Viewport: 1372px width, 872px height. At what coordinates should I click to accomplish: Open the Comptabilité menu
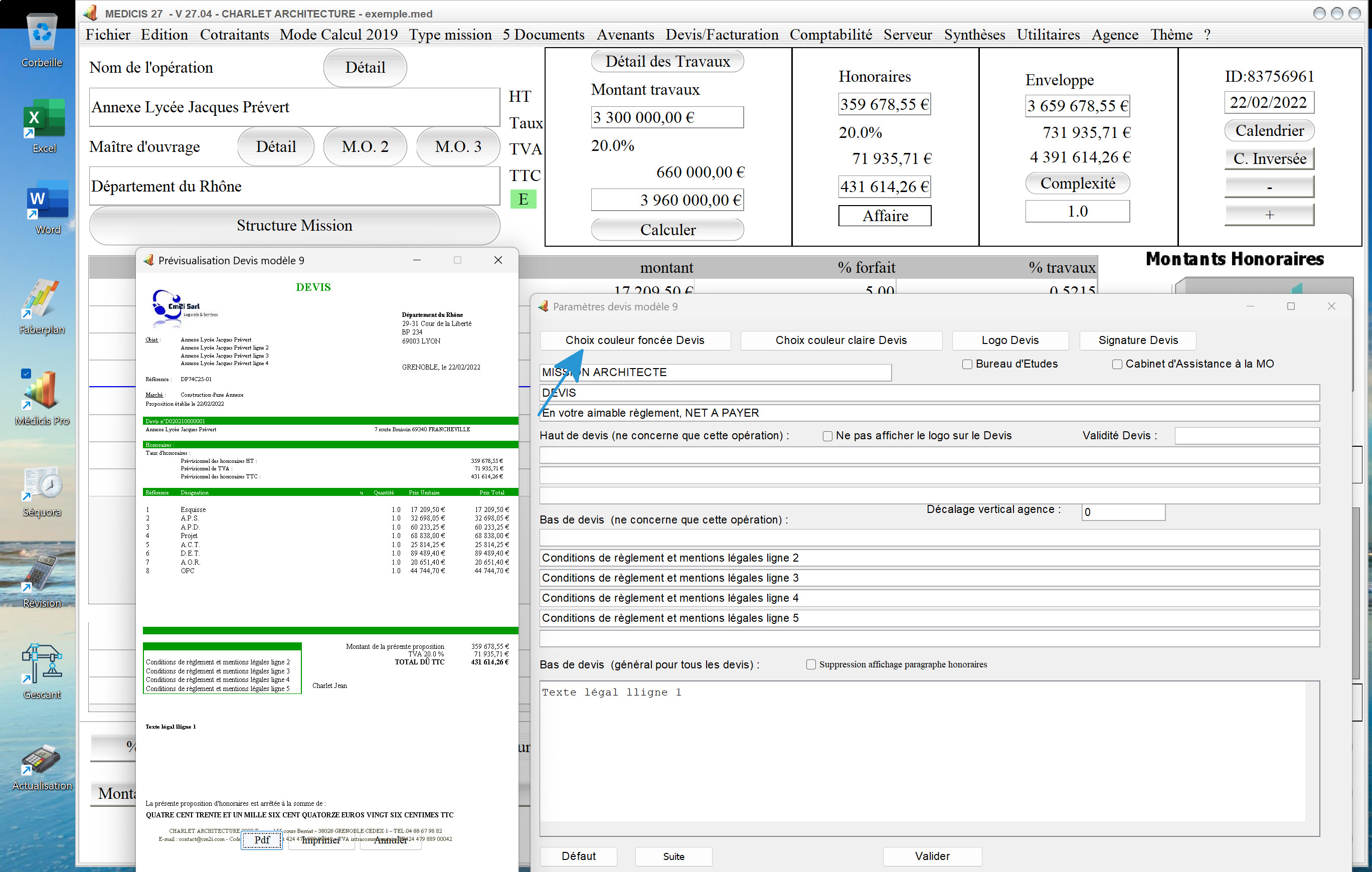click(x=830, y=35)
